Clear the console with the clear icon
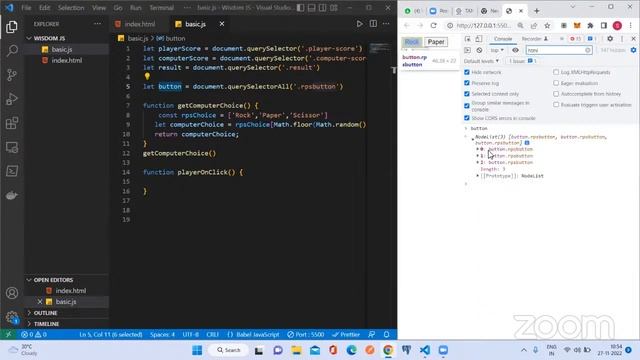 pos(479,50)
